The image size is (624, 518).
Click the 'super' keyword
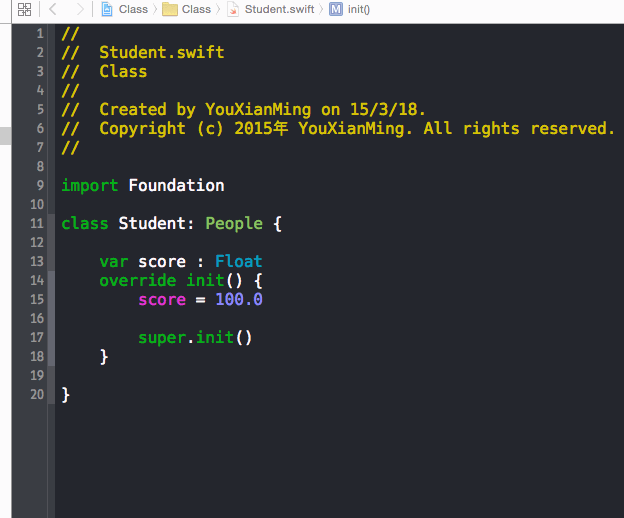162,338
